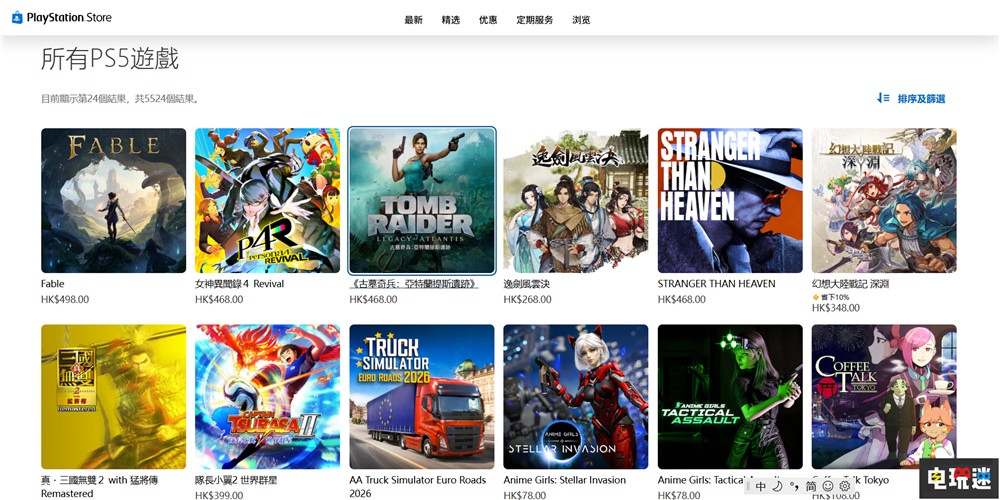Viewport: 1000px width, 500px height.
Task: Click 女神異聞錄4 Revival's HK$468.00 price
Action: click(x=219, y=299)
